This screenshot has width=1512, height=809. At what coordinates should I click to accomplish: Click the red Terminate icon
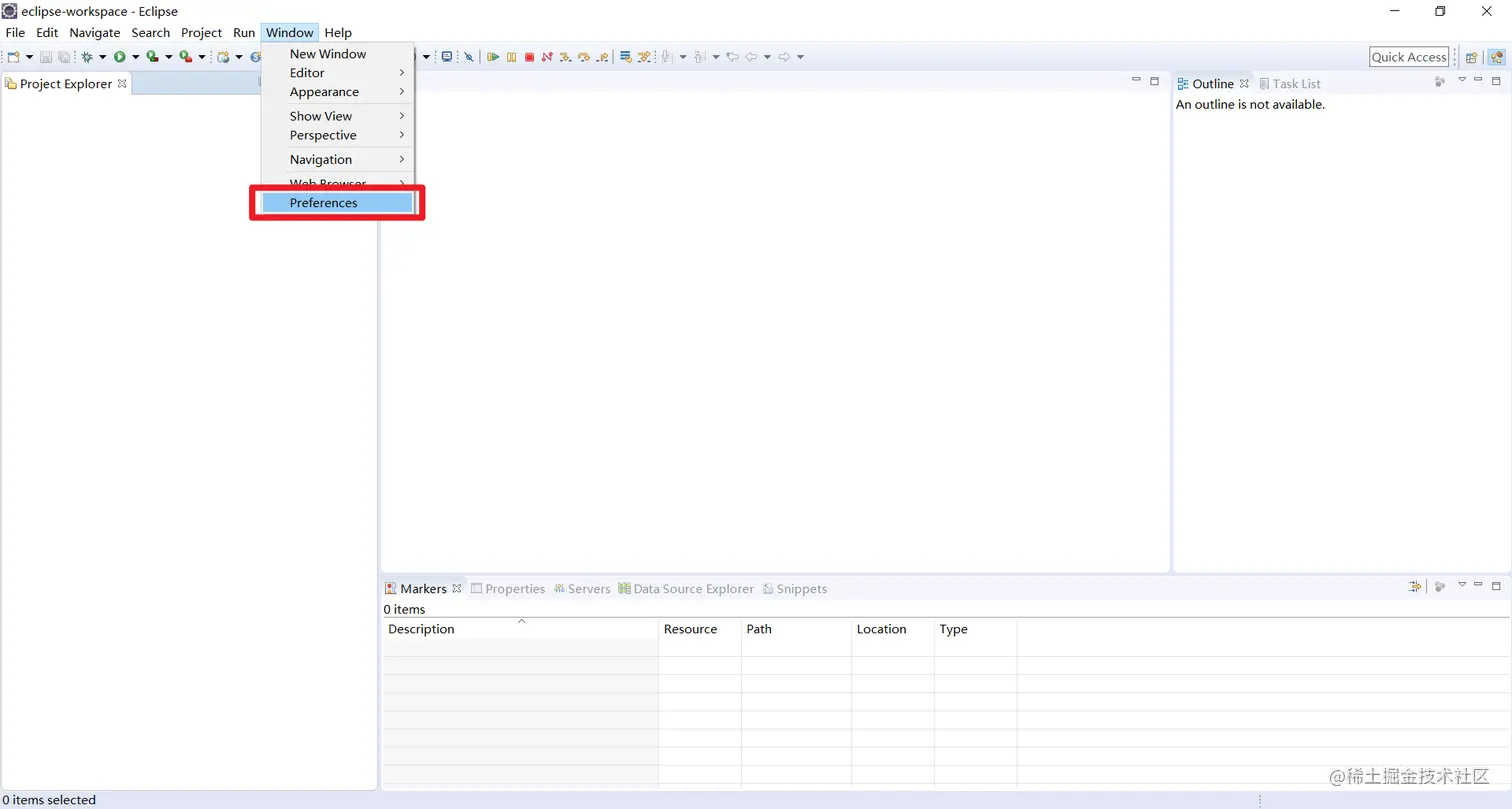coord(529,57)
